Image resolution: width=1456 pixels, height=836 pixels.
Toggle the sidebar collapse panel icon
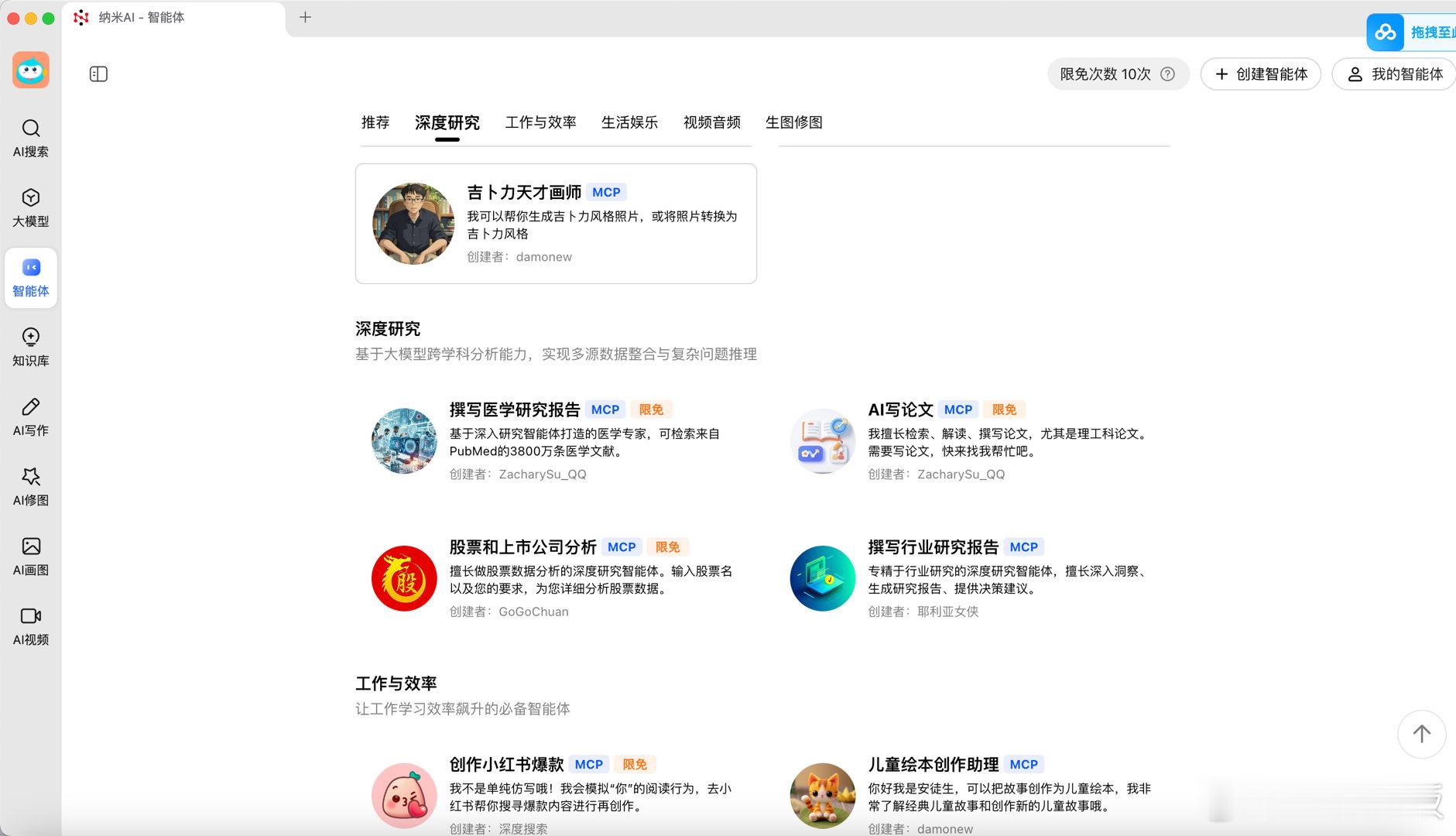coord(98,74)
